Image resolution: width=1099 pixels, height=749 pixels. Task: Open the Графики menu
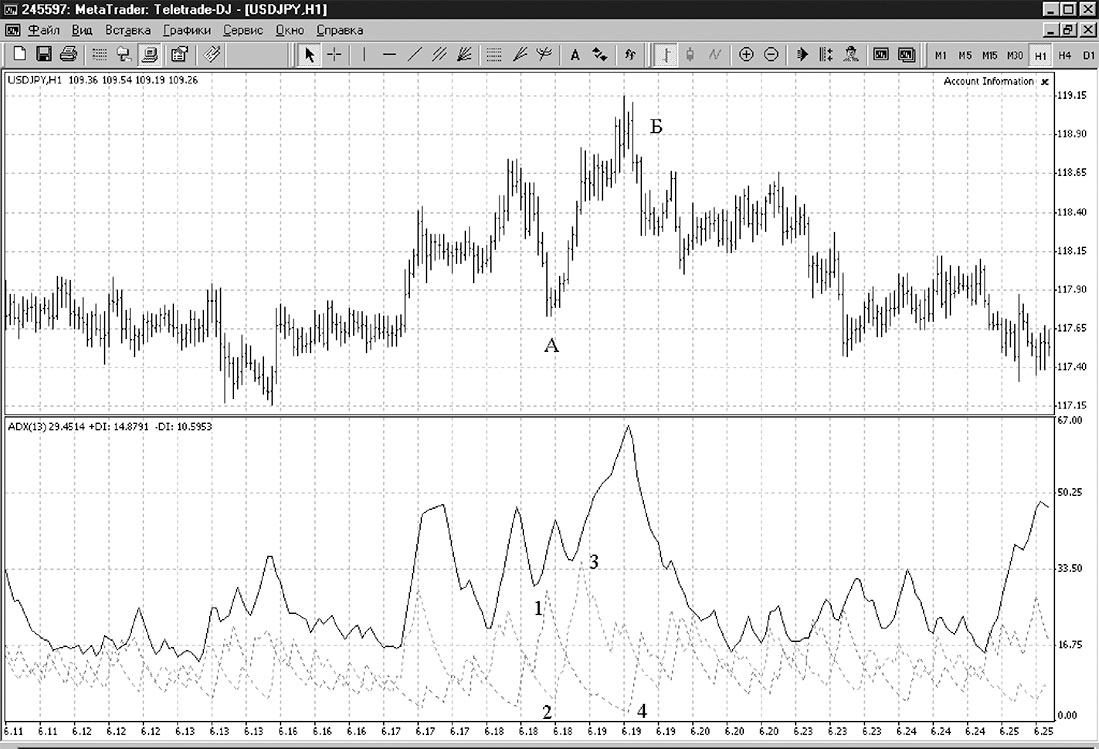pyautogui.click(x=186, y=30)
